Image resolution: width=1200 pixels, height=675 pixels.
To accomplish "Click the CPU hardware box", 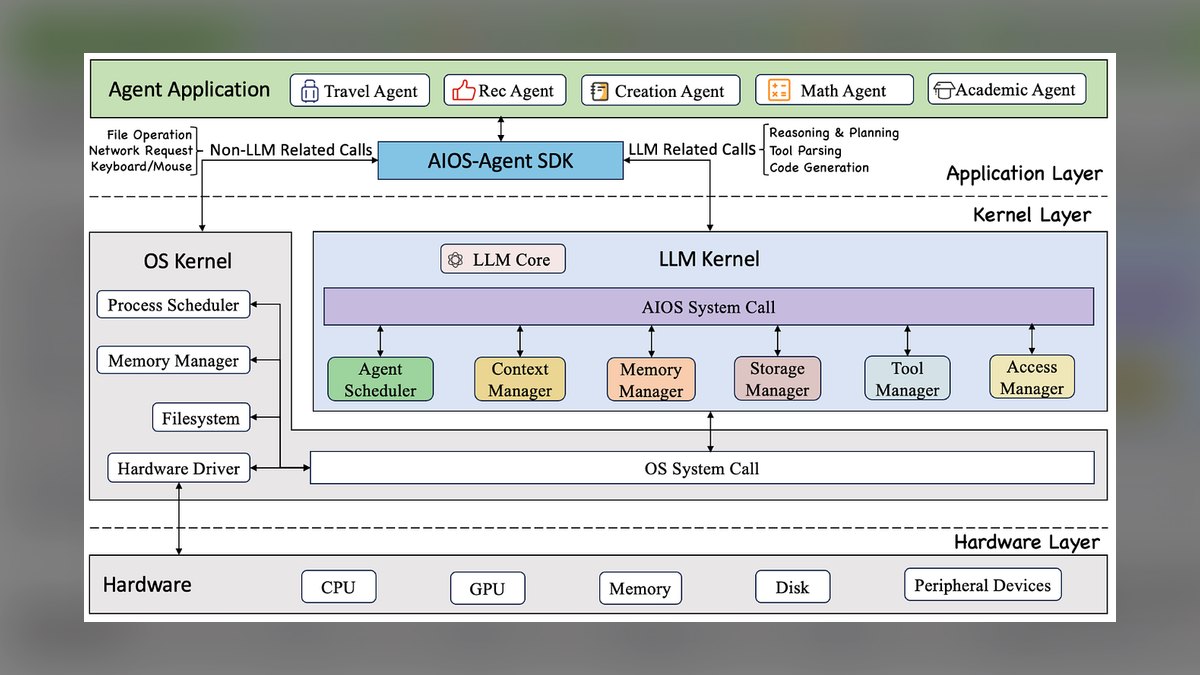I will tap(338, 587).
